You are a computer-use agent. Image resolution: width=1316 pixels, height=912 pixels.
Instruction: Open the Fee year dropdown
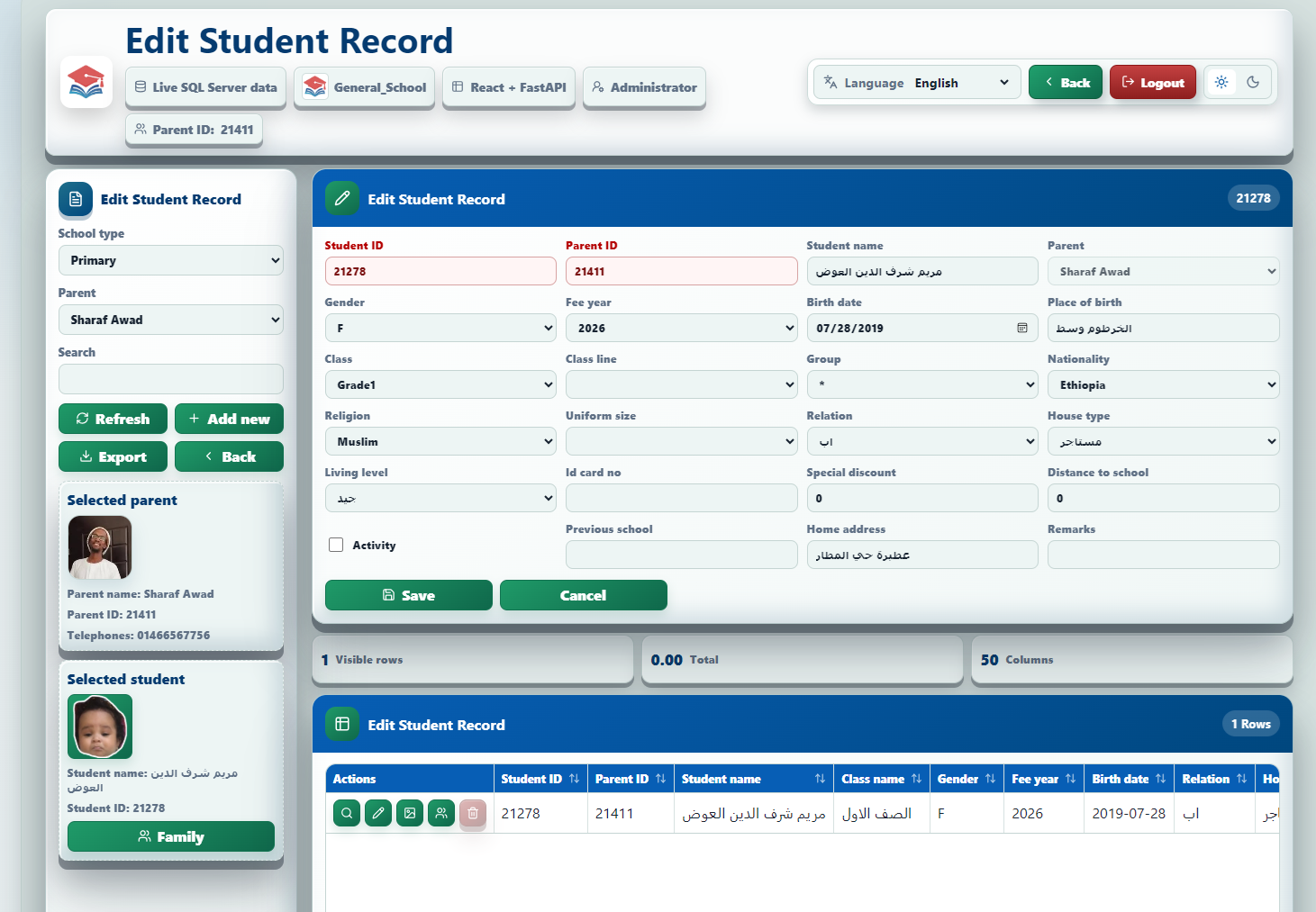tap(681, 328)
